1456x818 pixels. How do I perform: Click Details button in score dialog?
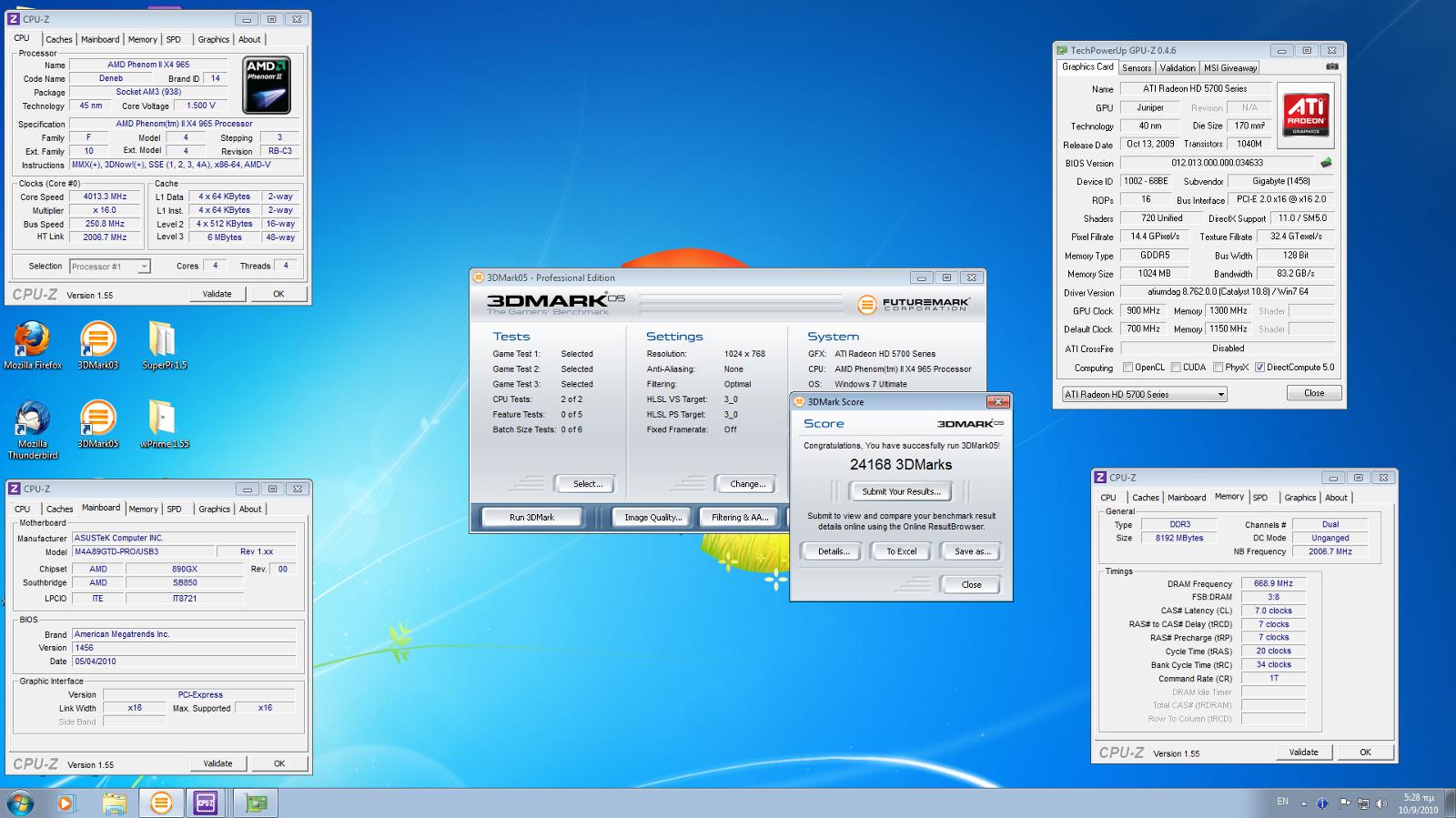click(833, 551)
